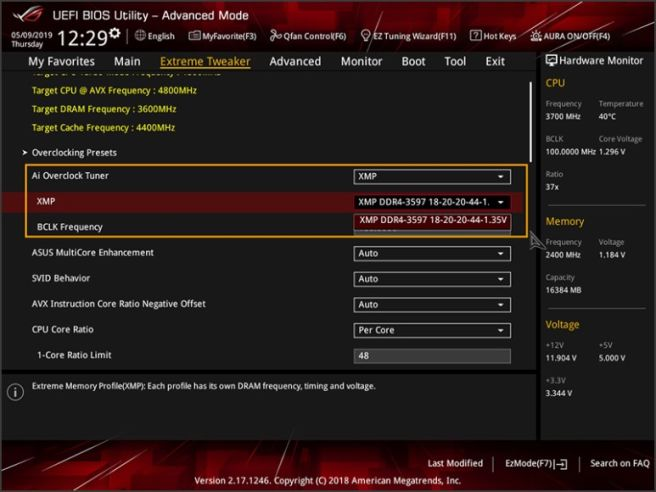The height and width of the screenshot is (492, 656).
Task: Click CPU temperature value 40°C
Action: tap(607, 116)
